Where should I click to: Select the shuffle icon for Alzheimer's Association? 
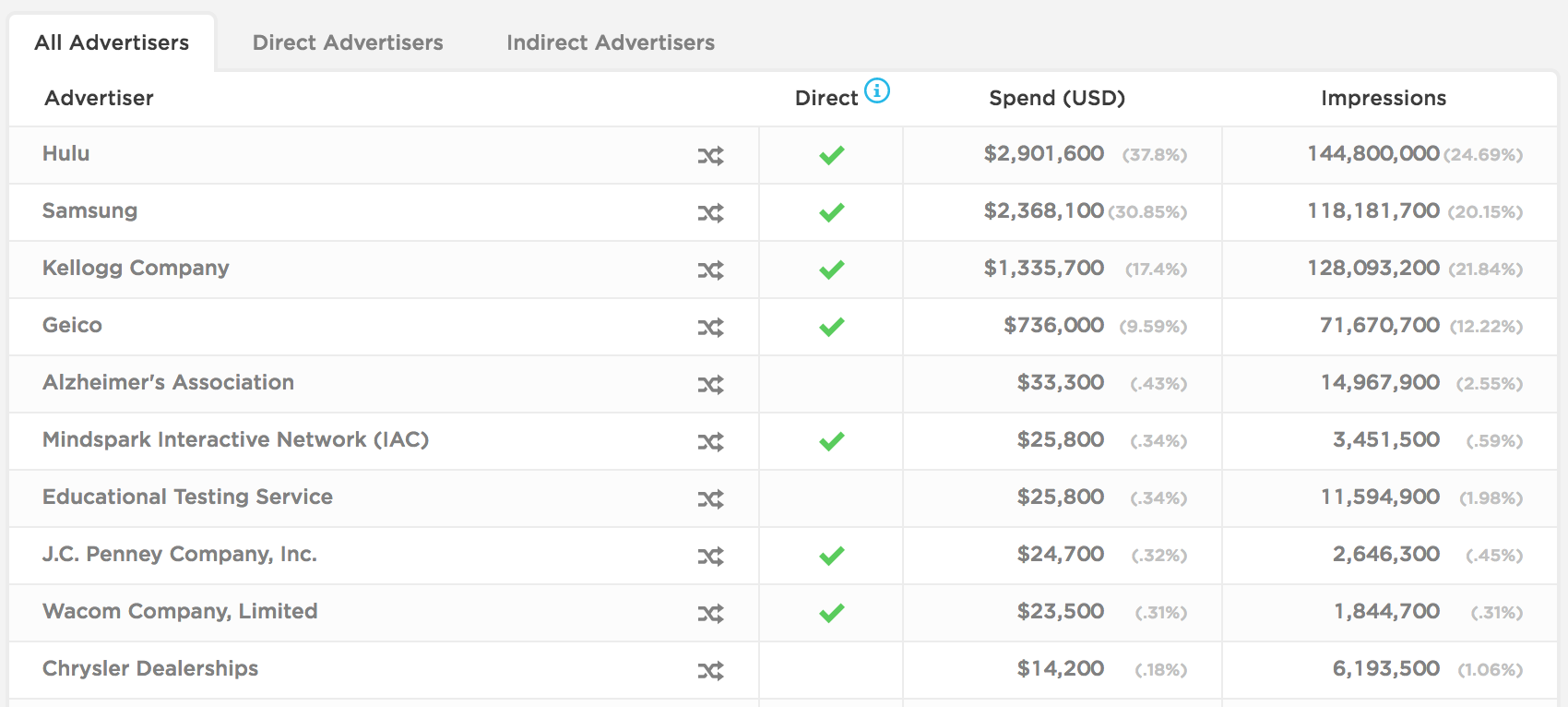pyautogui.click(x=710, y=384)
